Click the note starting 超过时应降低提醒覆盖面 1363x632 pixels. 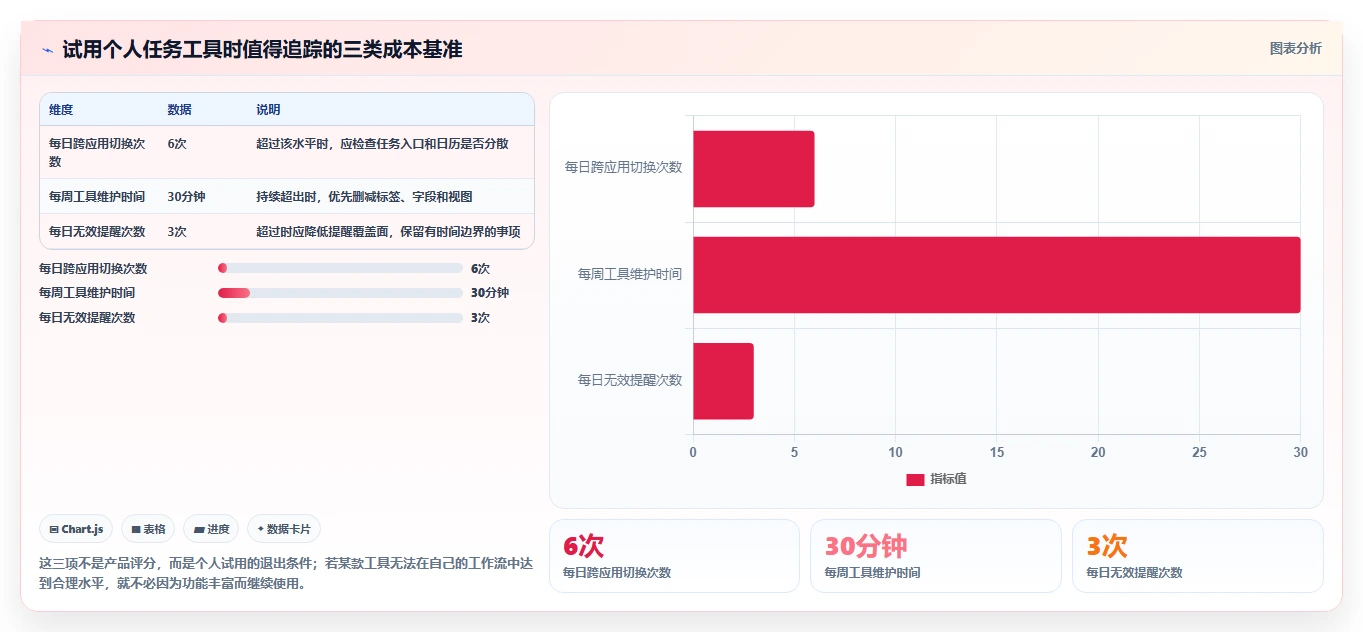388,232
